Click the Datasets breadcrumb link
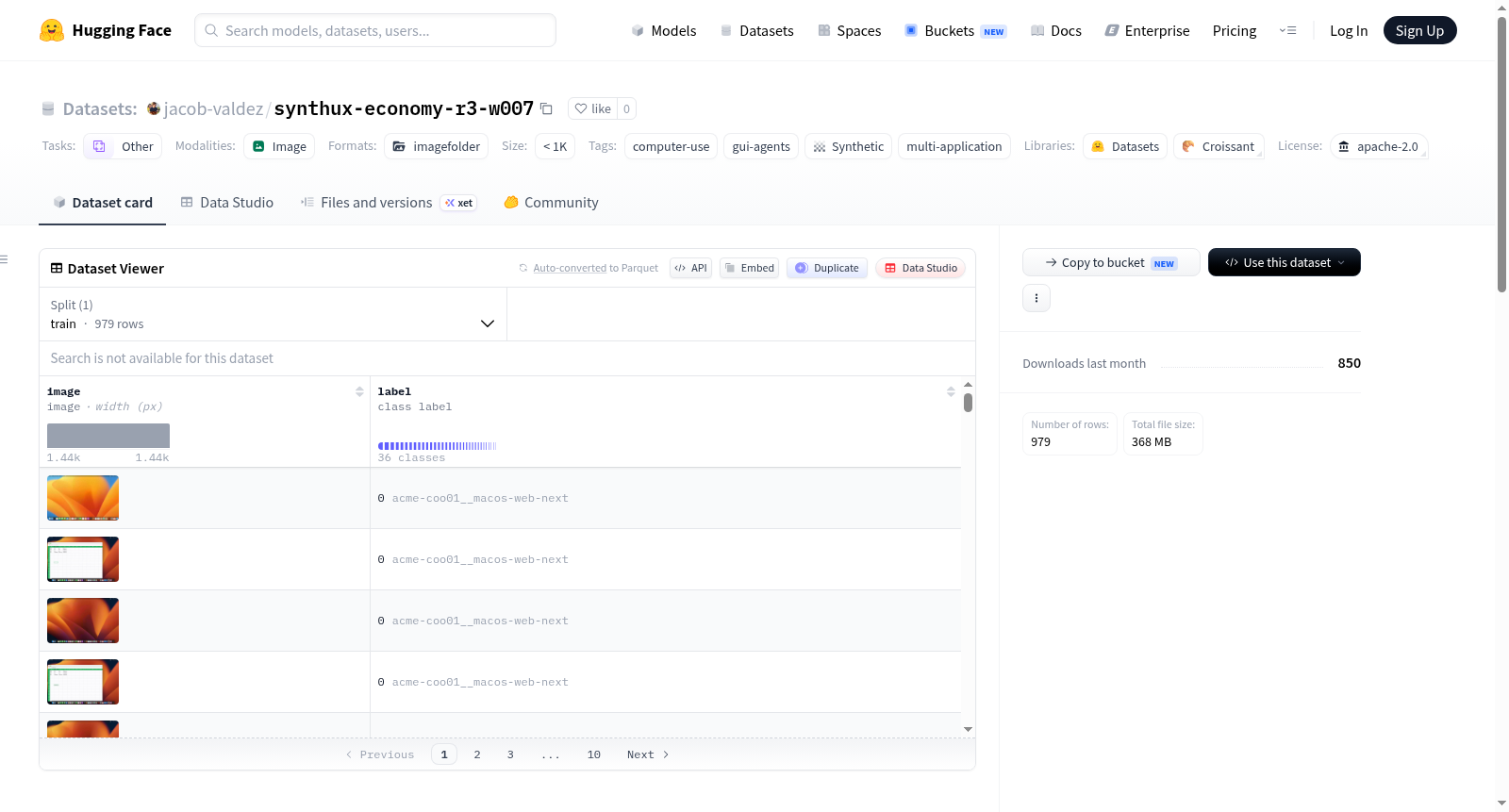Screen dimensions: 1509x812 100,108
